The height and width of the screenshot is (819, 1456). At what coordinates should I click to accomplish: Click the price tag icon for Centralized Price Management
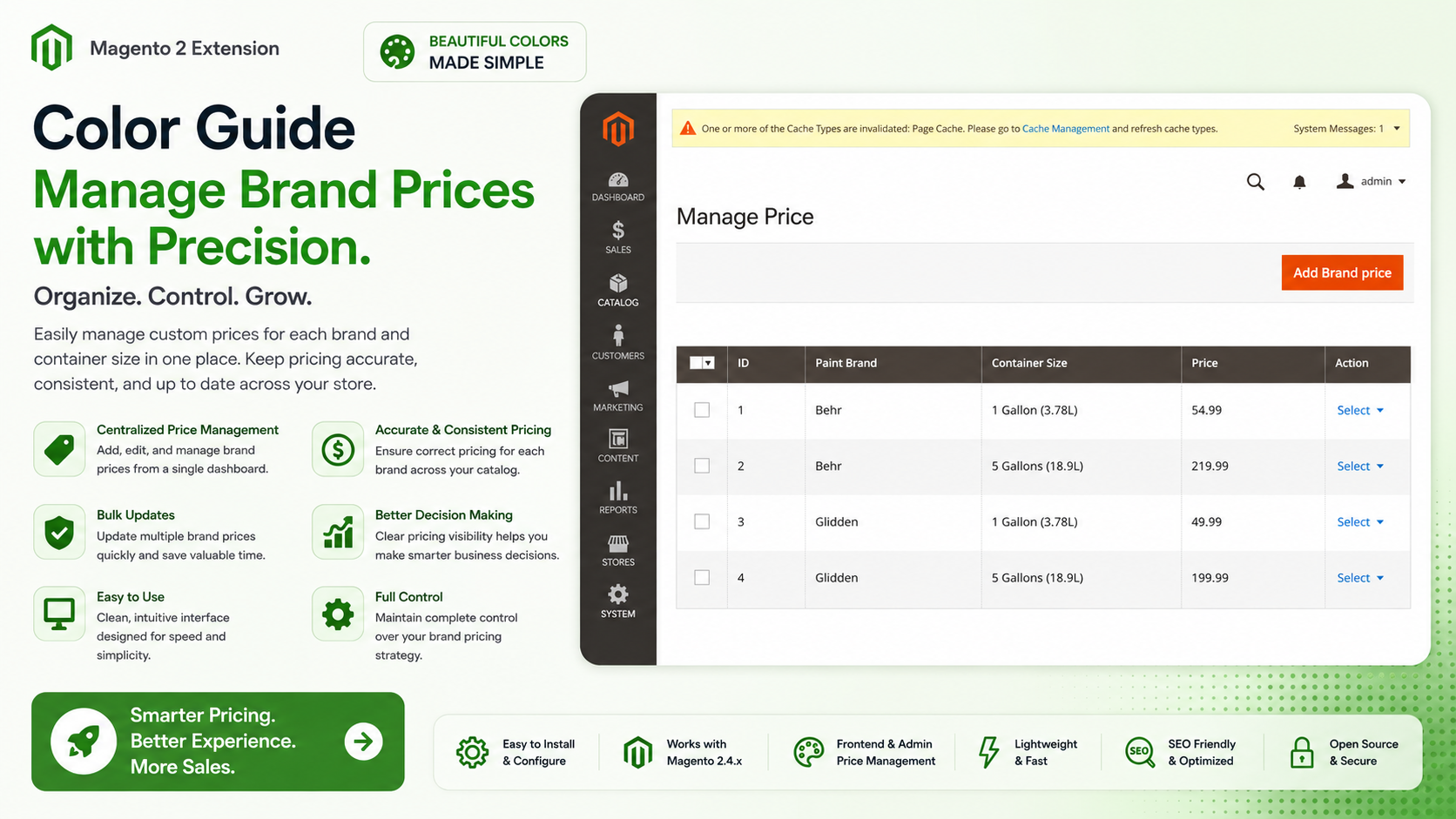[x=59, y=449]
